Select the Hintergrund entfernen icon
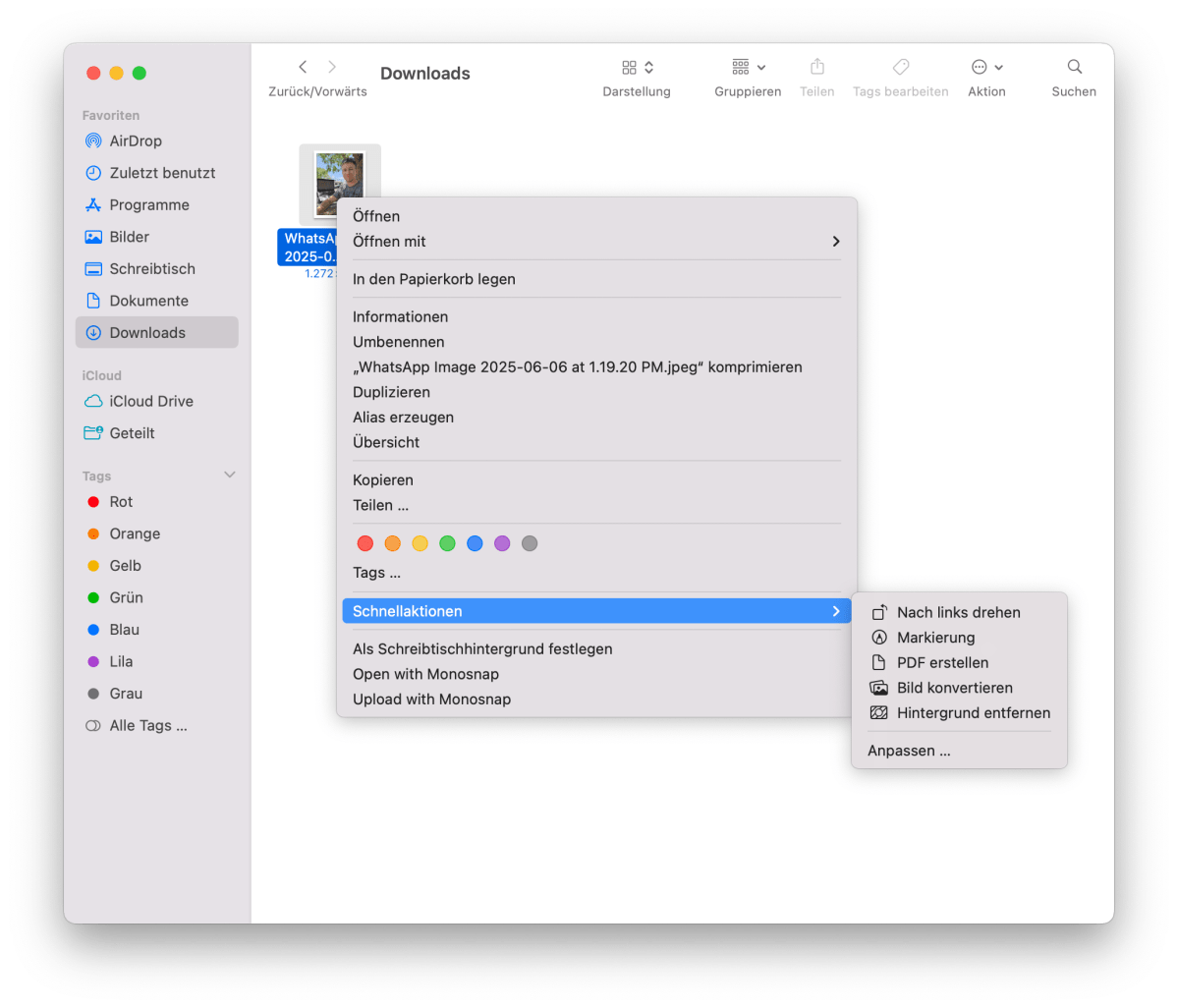This screenshot has height=1008, width=1178. (877, 712)
